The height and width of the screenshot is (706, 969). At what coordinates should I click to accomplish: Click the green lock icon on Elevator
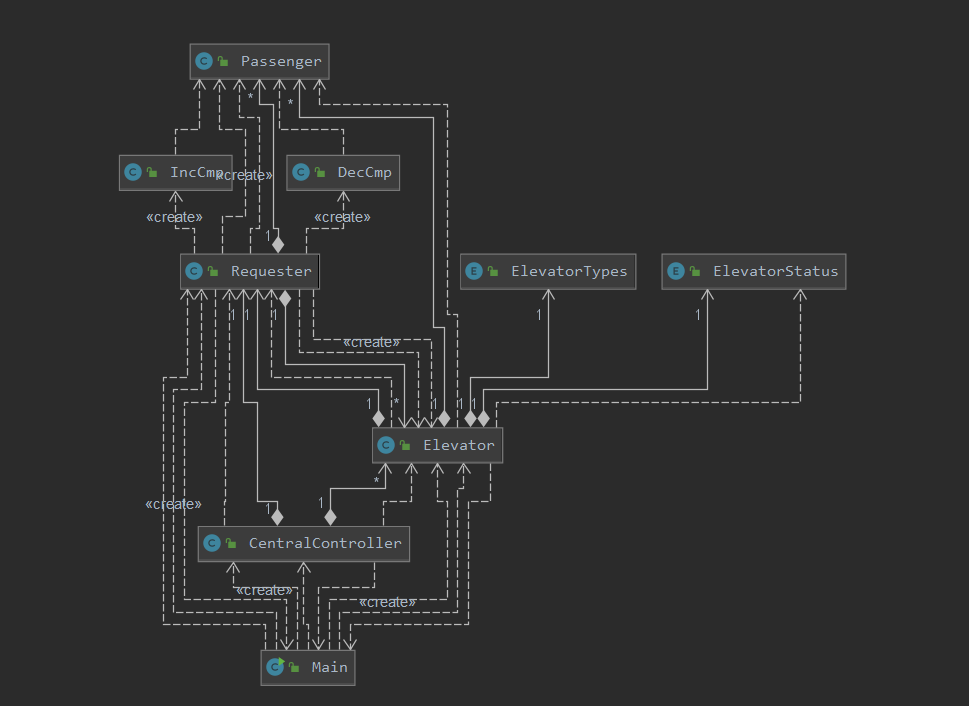(x=405, y=445)
